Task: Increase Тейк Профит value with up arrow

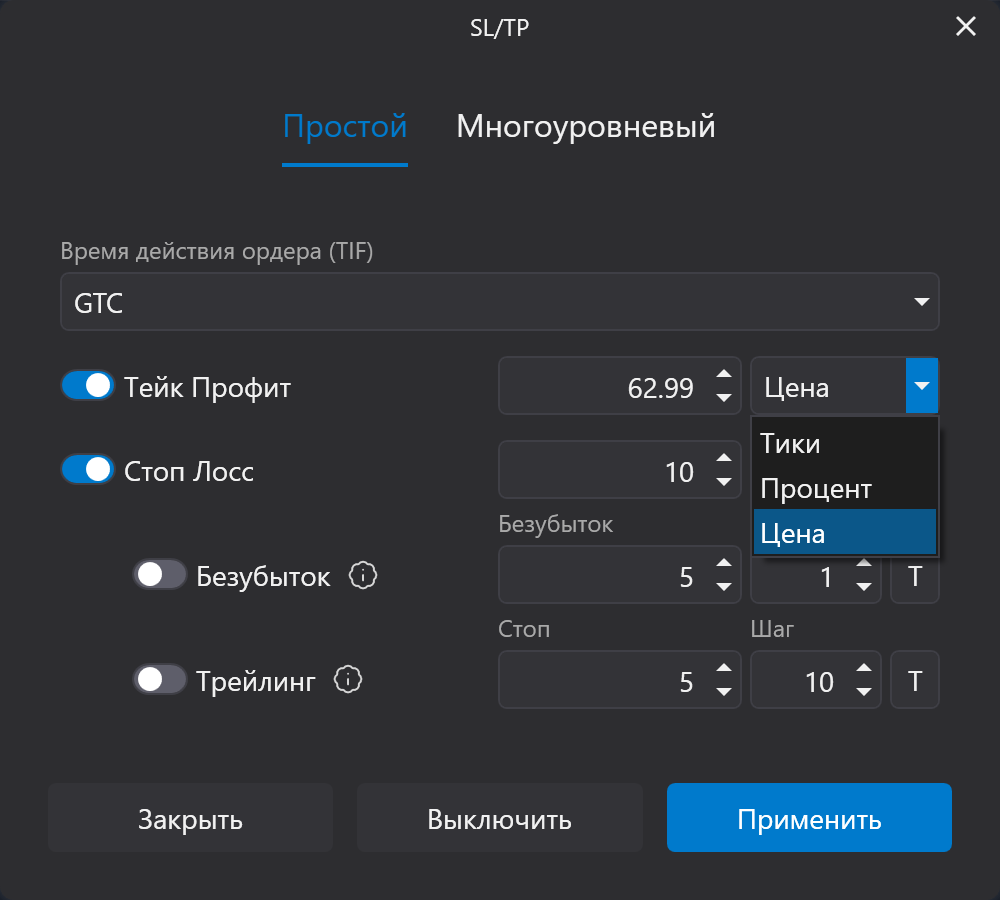Action: point(724,376)
